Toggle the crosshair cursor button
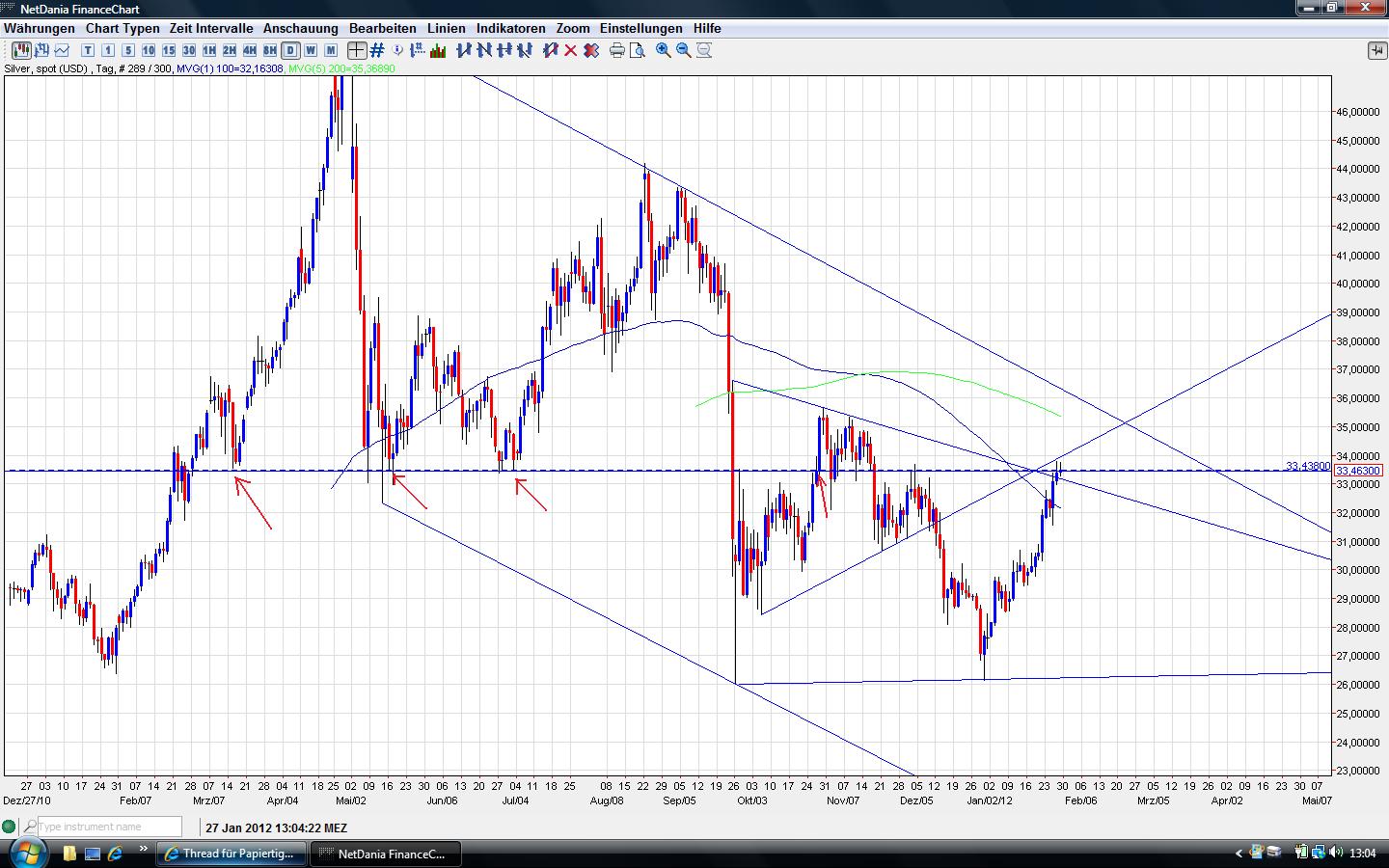1389x868 pixels. pyautogui.click(x=357, y=50)
